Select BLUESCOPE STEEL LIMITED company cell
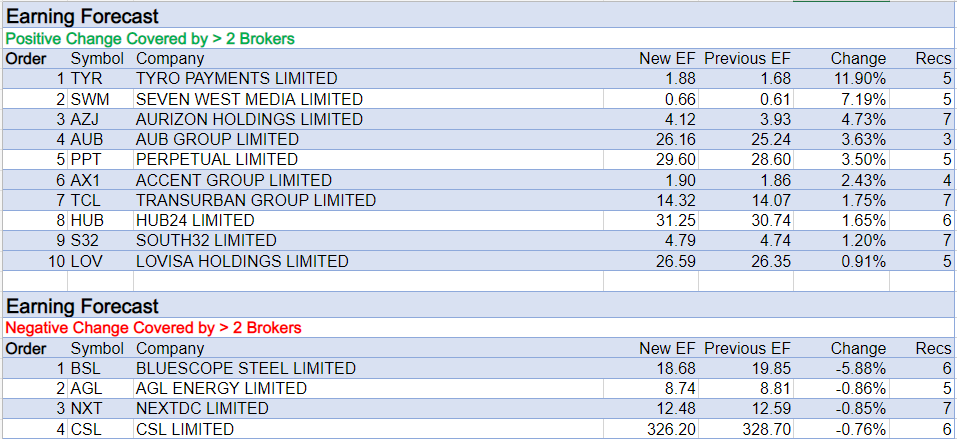 (x=246, y=368)
